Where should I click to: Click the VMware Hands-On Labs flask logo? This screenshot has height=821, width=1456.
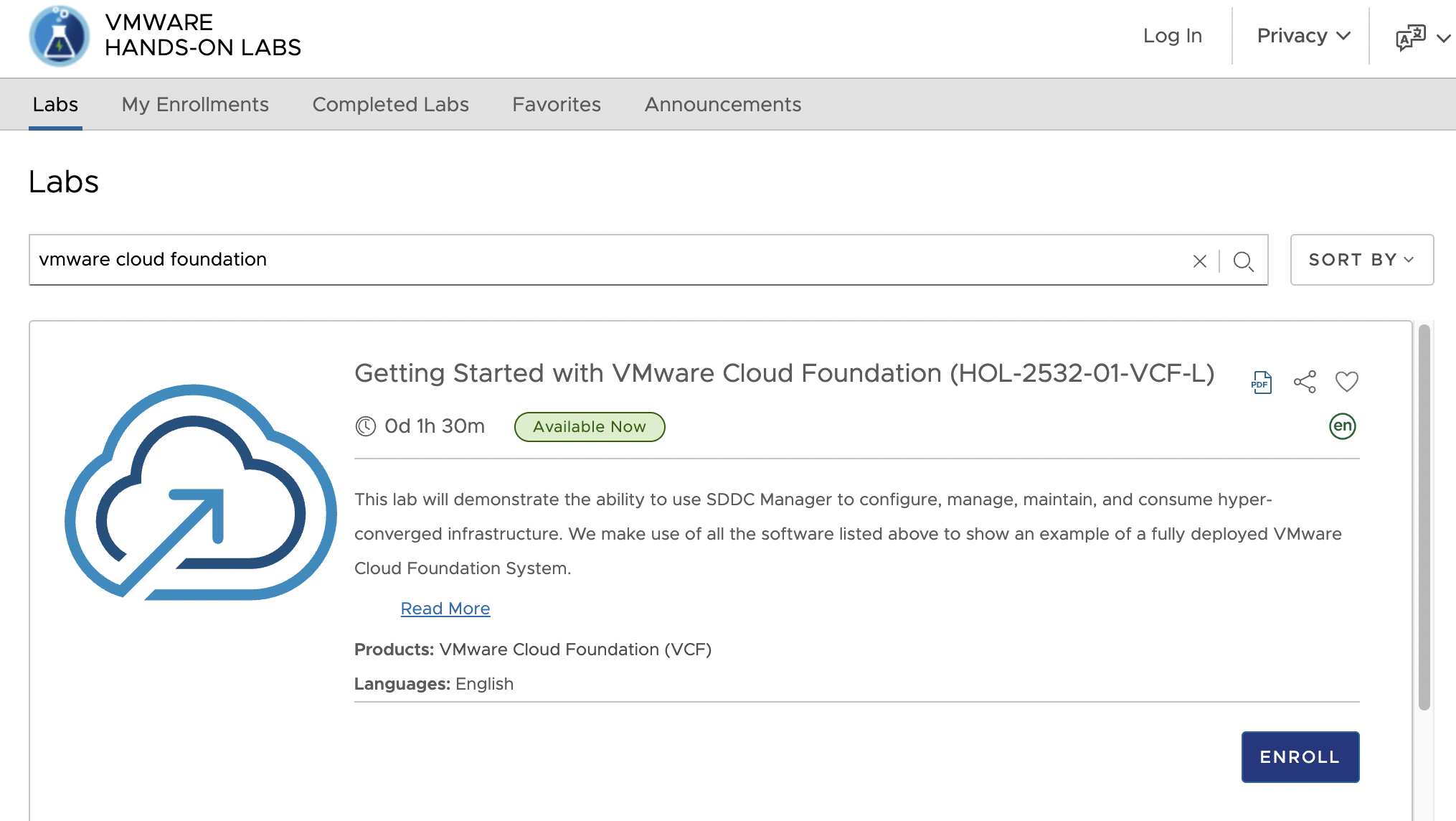click(60, 37)
